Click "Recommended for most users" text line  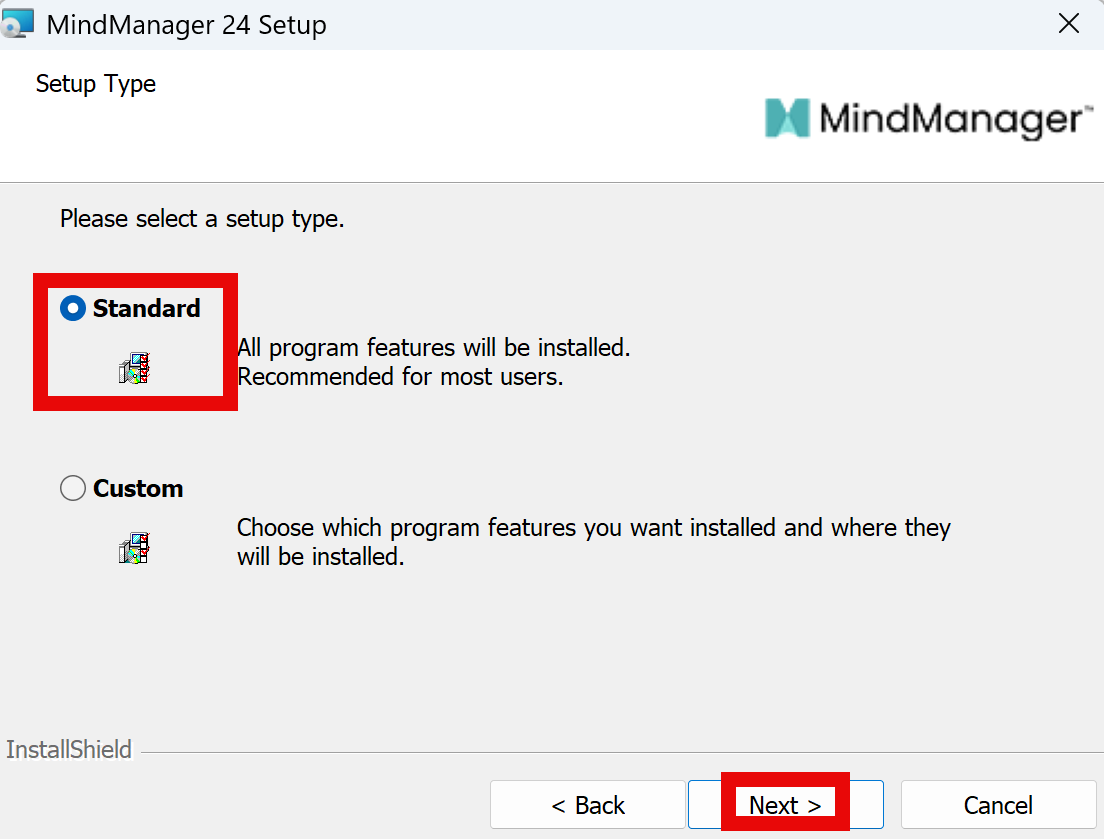[x=400, y=378]
